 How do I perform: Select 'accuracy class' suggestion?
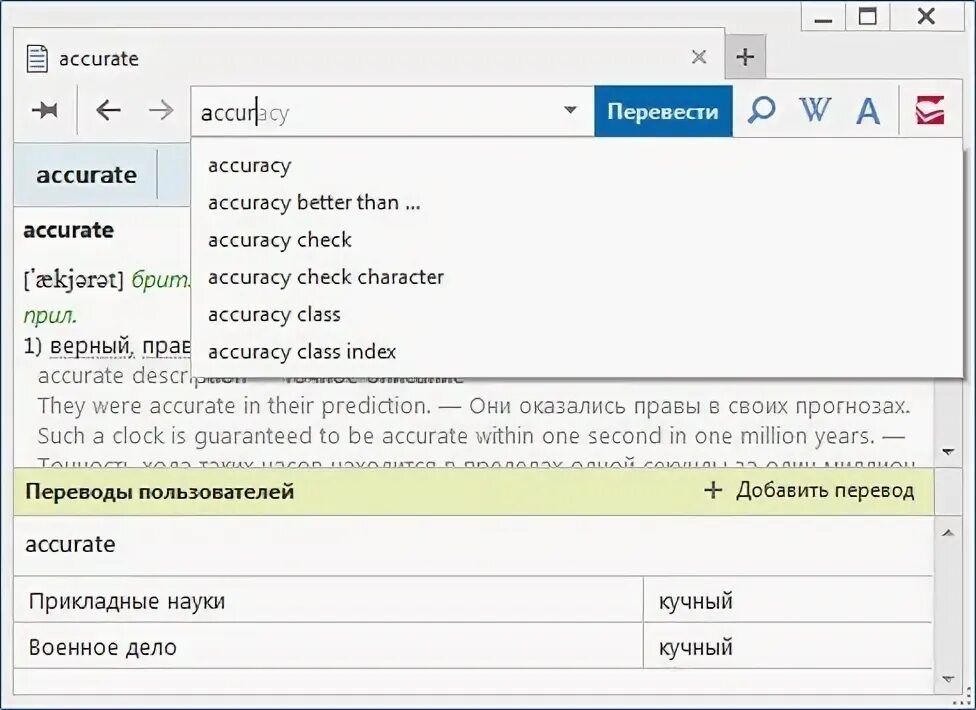click(x=274, y=315)
